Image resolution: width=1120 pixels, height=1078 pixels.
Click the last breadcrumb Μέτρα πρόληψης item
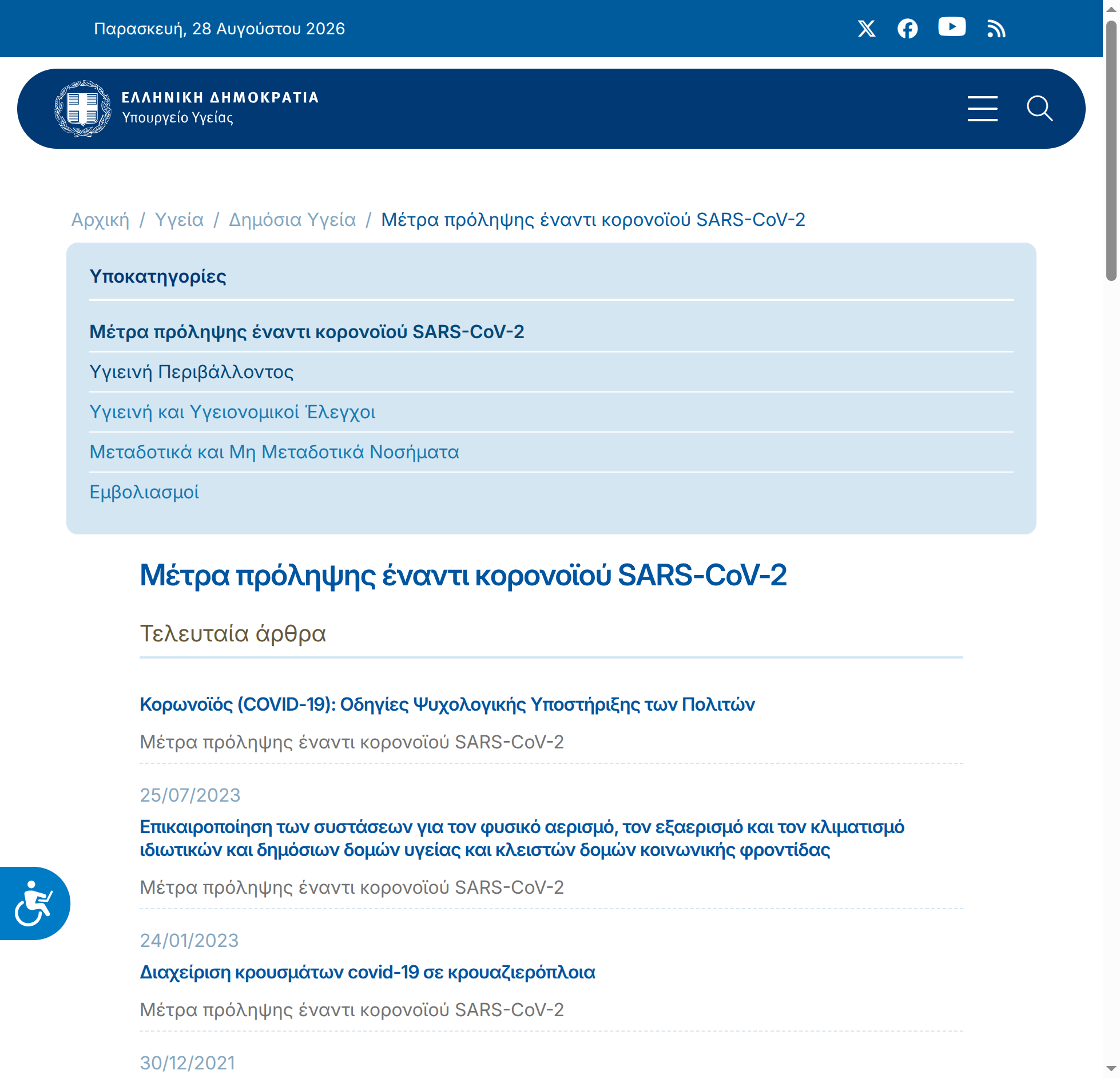(x=593, y=220)
